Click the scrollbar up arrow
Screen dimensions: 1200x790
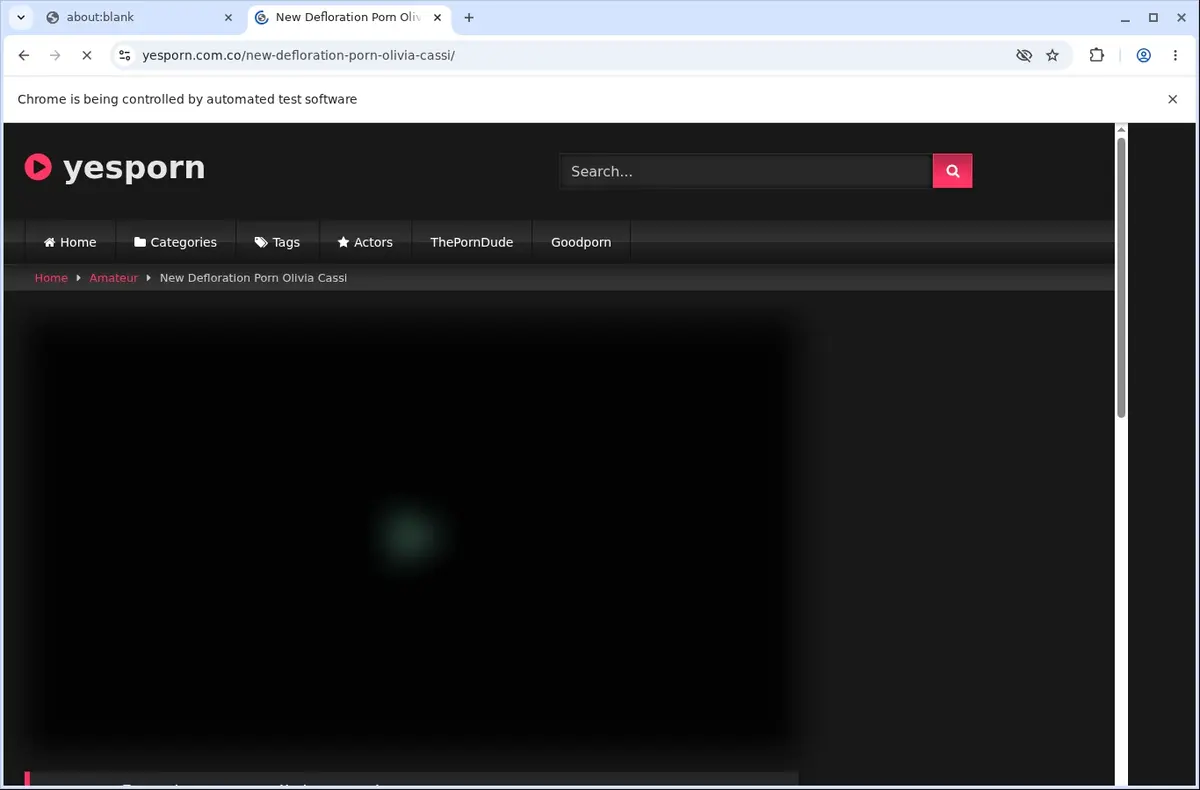coord(1121,129)
